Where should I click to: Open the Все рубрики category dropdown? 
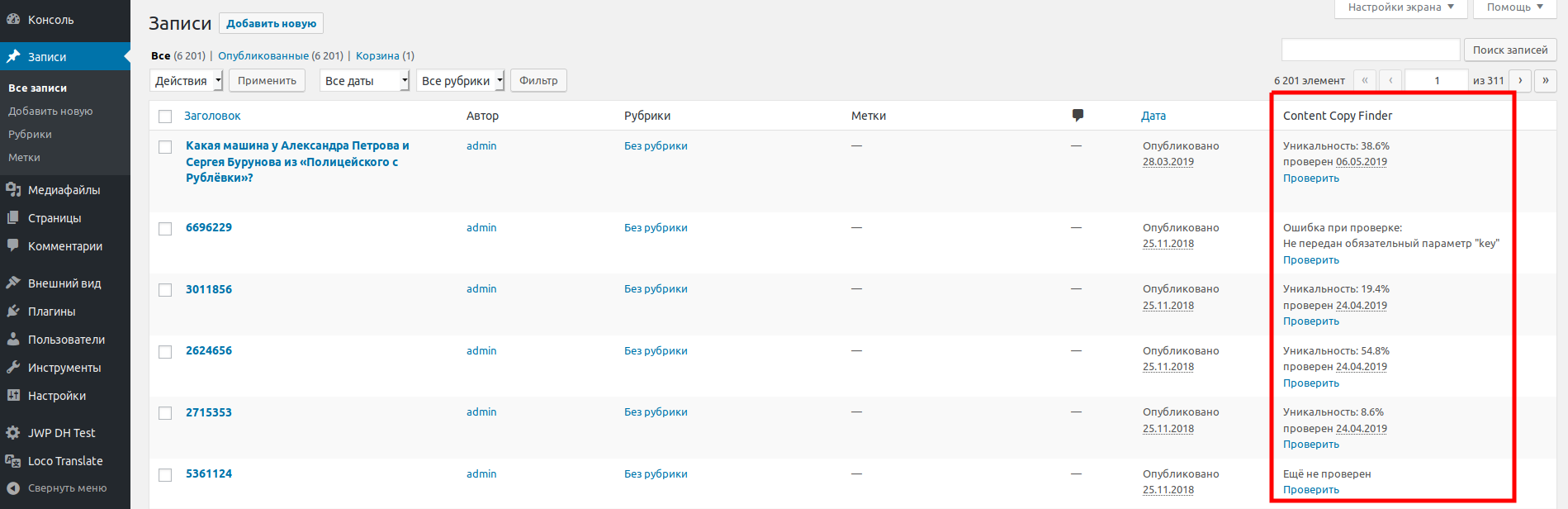pyautogui.click(x=461, y=80)
